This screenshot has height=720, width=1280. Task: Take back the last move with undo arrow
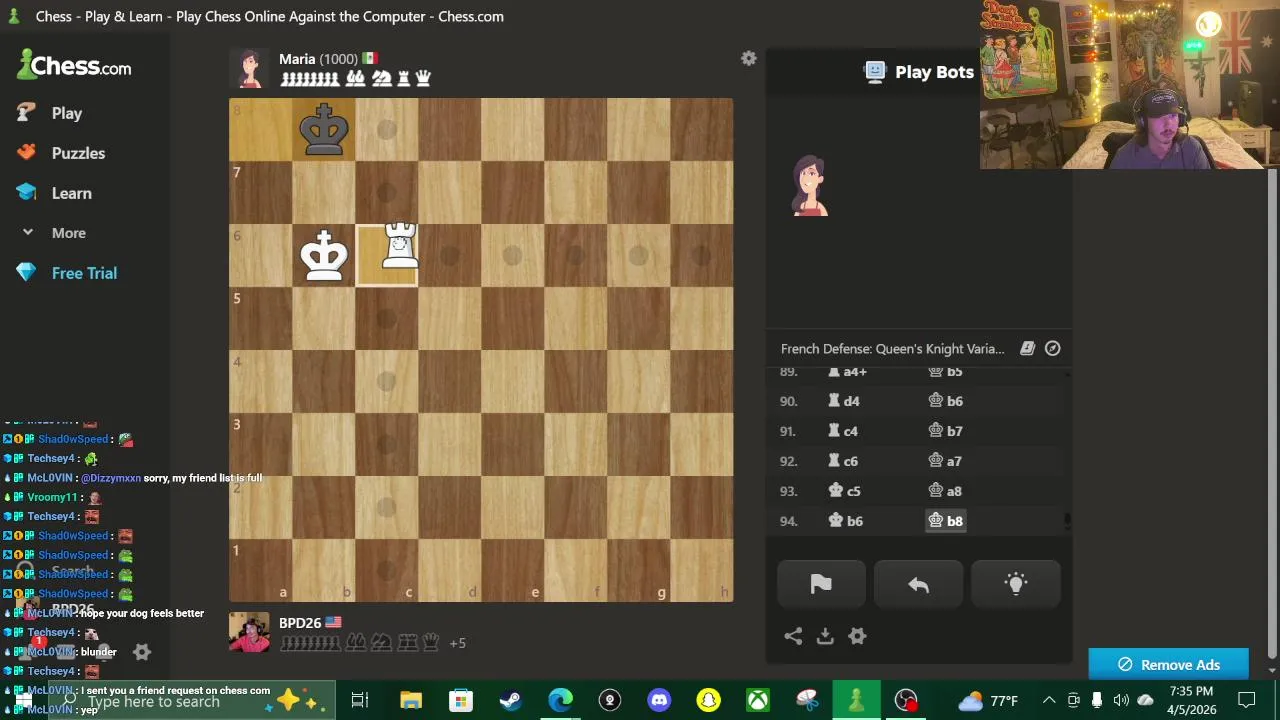point(918,585)
